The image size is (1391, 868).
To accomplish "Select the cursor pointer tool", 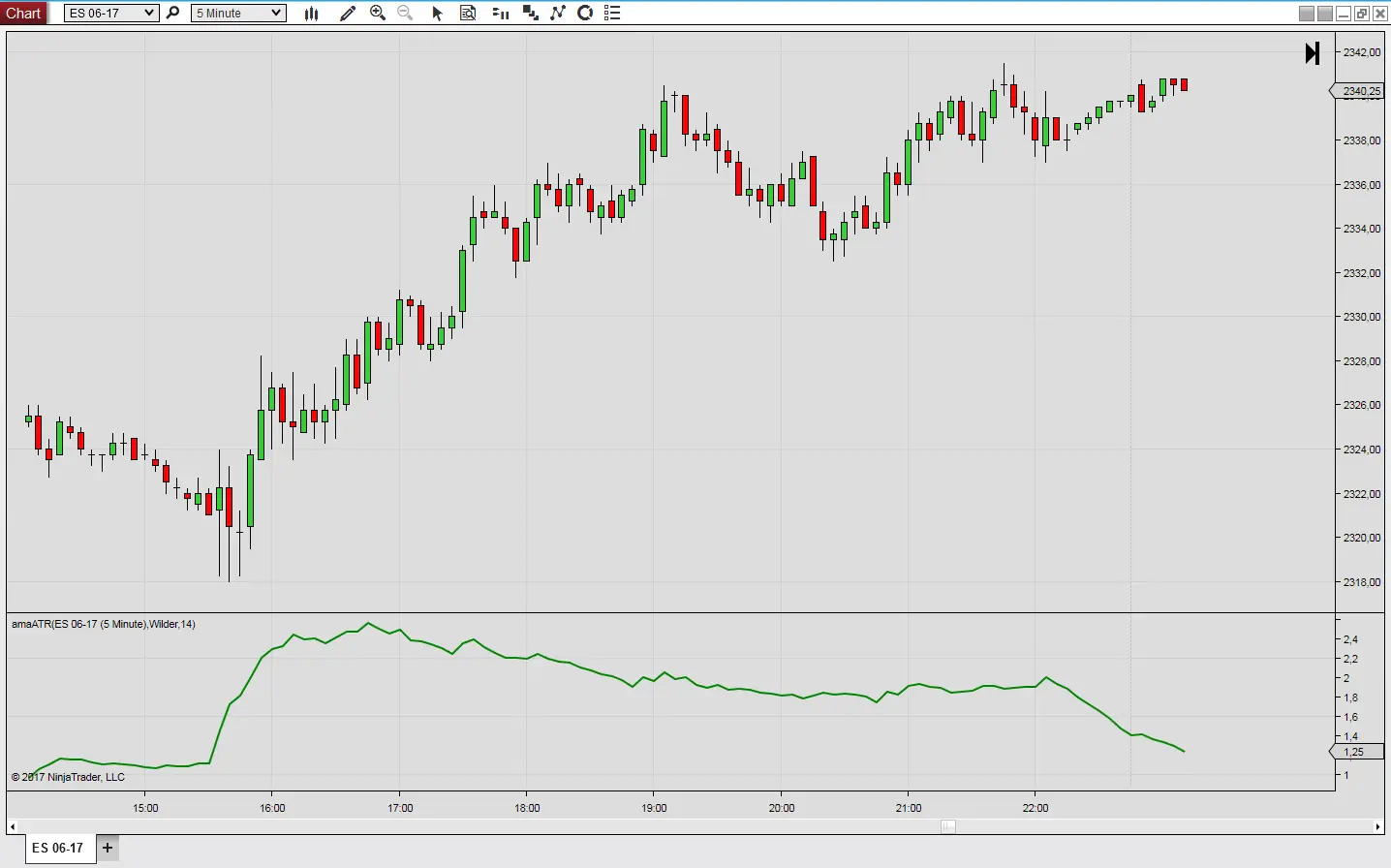I will (437, 13).
